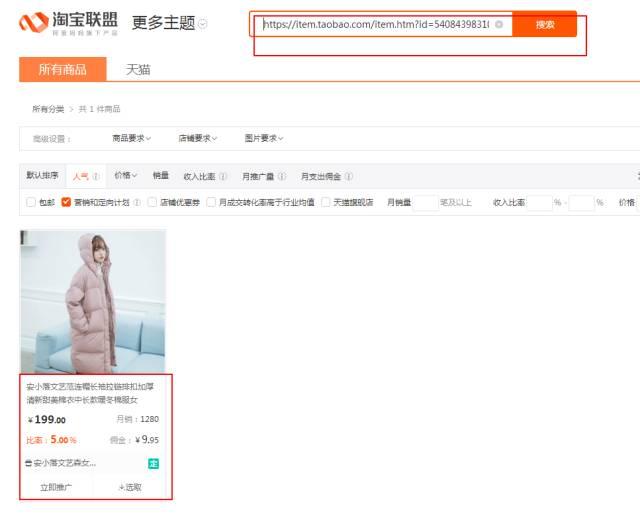The width and height of the screenshot is (640, 526).
Task: Sort results by 人气
Action: click(x=80, y=176)
